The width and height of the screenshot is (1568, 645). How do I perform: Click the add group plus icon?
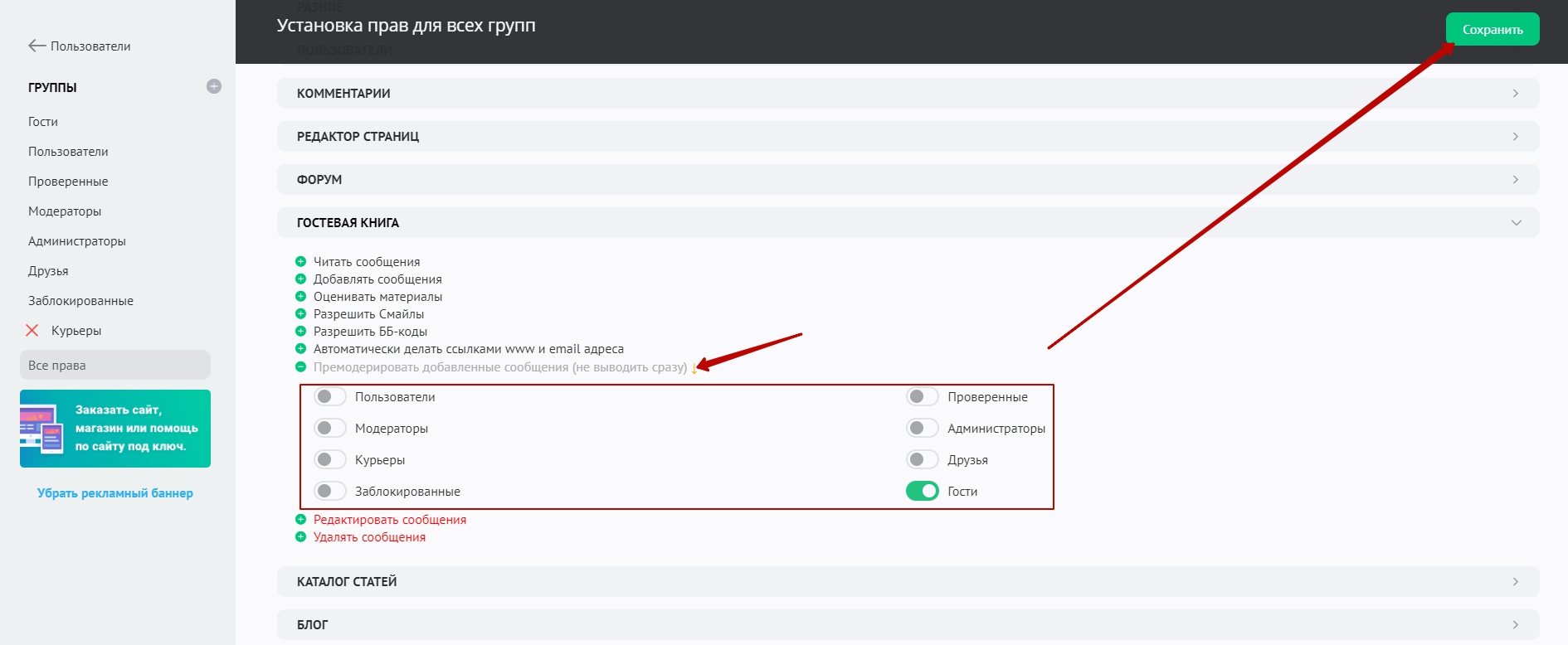click(x=214, y=86)
